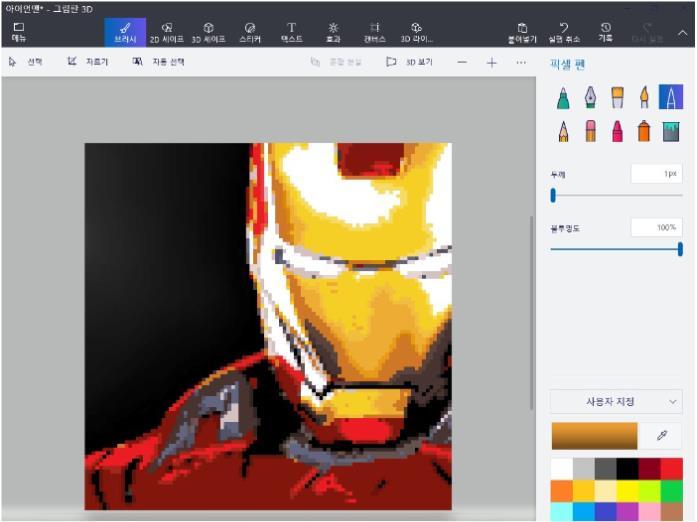The image size is (697, 522).
Task: Select the Watercolor brush
Action: point(644,97)
